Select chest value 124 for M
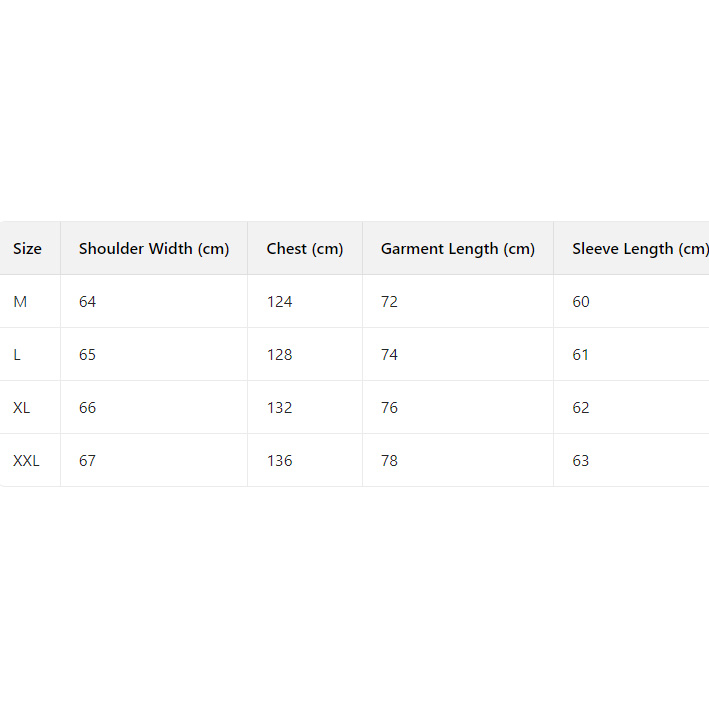This screenshot has height=709, width=709. 280,302
